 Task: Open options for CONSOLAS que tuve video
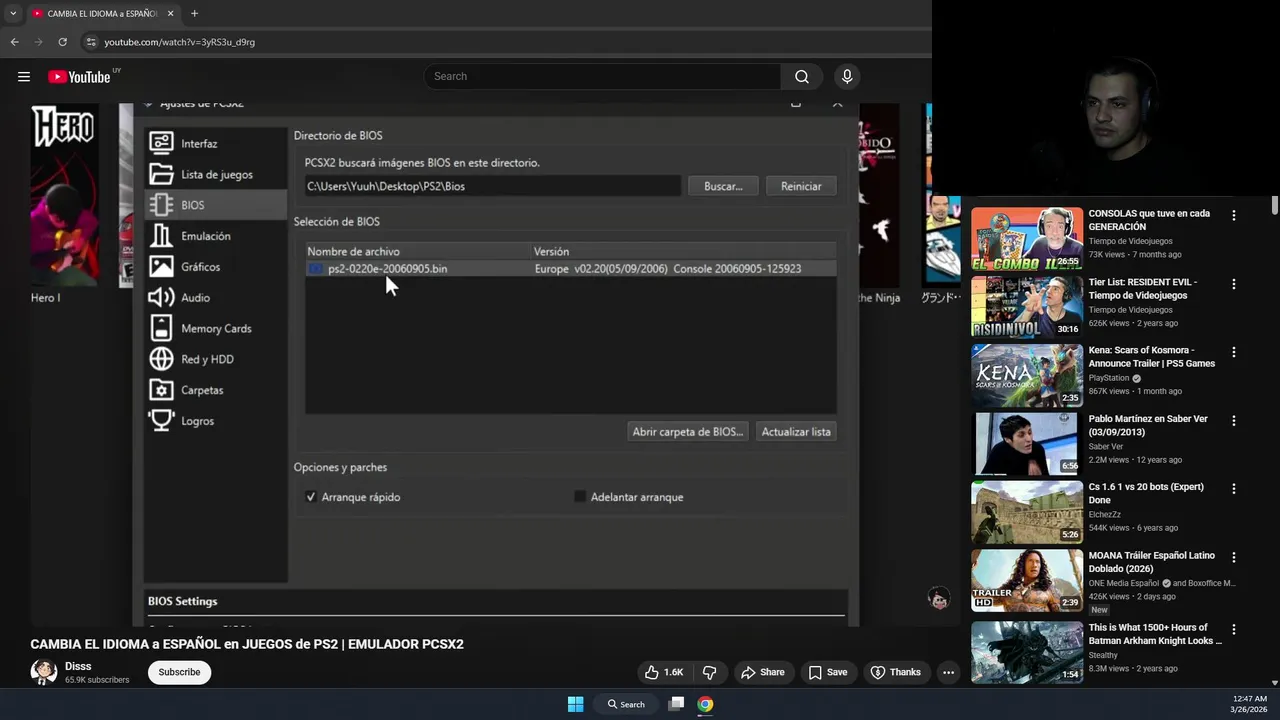(1233, 215)
